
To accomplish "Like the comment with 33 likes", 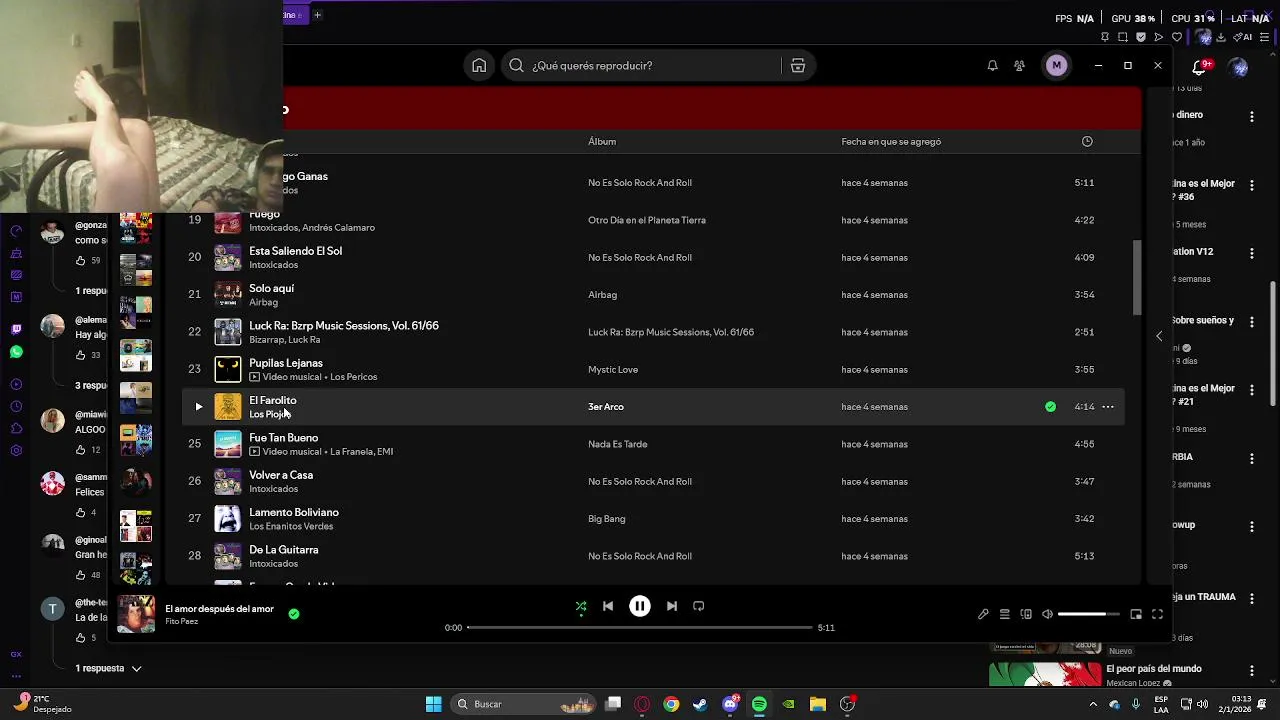I will tap(81, 355).
